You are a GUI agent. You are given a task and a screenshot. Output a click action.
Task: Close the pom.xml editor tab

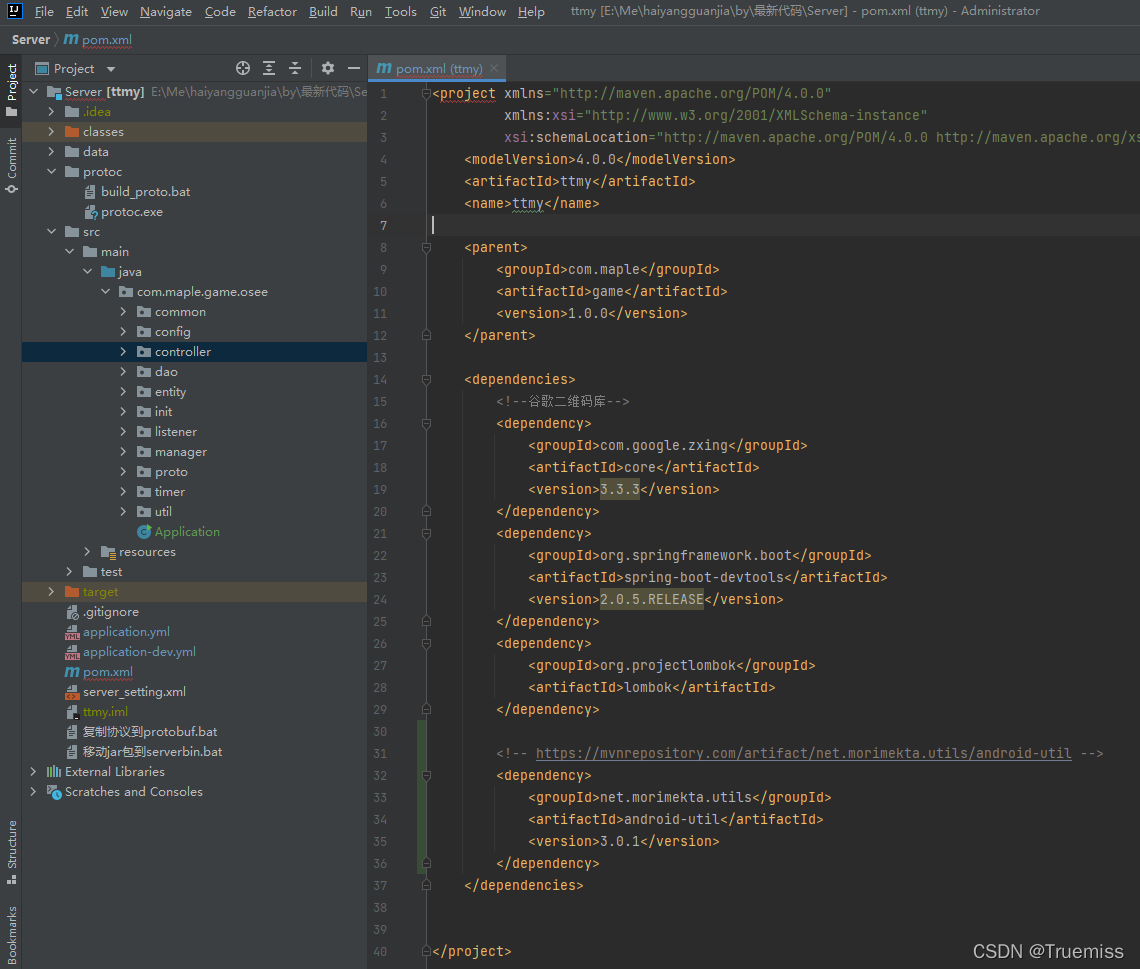pyautogui.click(x=494, y=69)
